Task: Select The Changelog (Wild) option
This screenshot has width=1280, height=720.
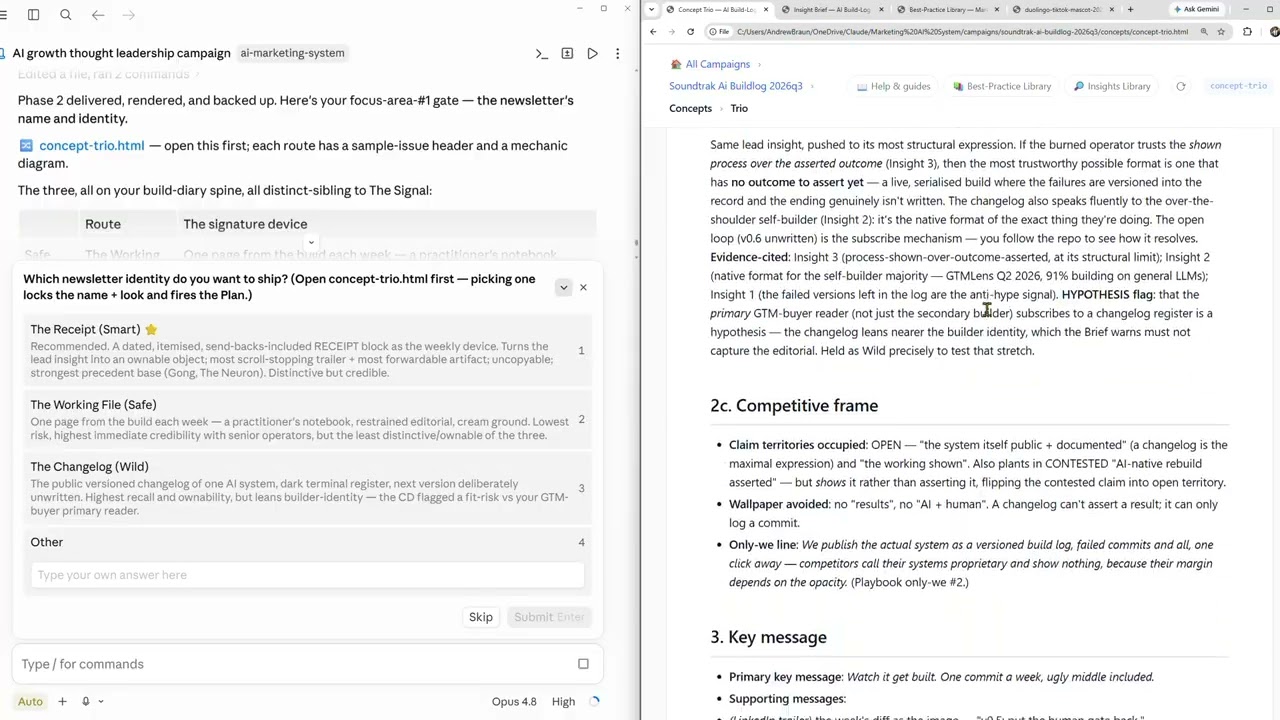Action: tap(308, 488)
